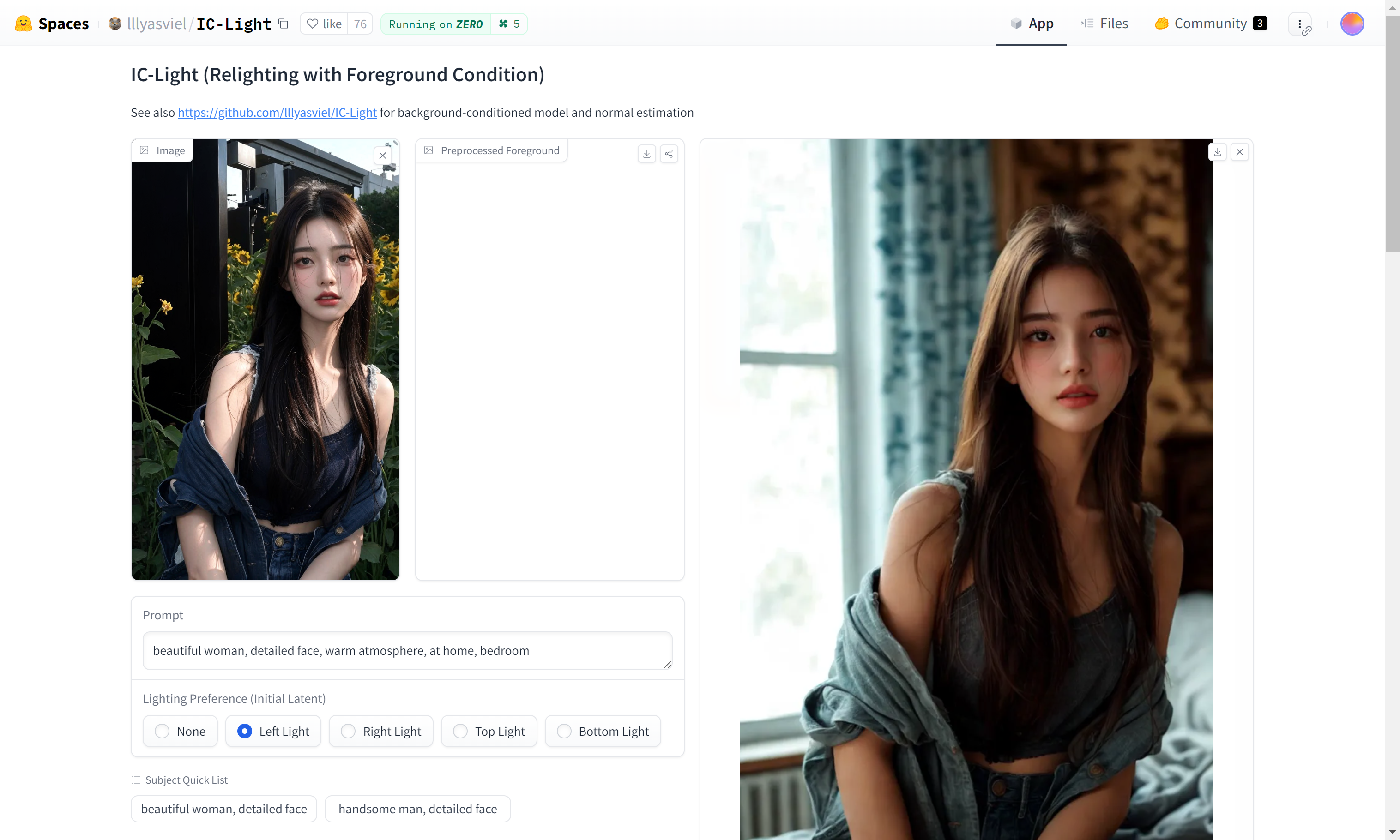Select the Left Light option
The image size is (1400, 840).
273,731
